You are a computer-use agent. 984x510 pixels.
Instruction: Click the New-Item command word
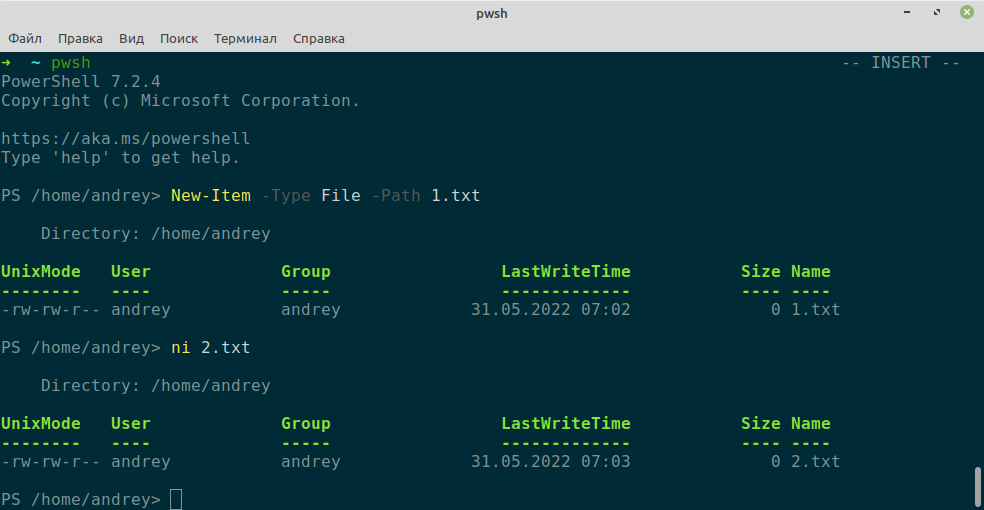(211, 196)
